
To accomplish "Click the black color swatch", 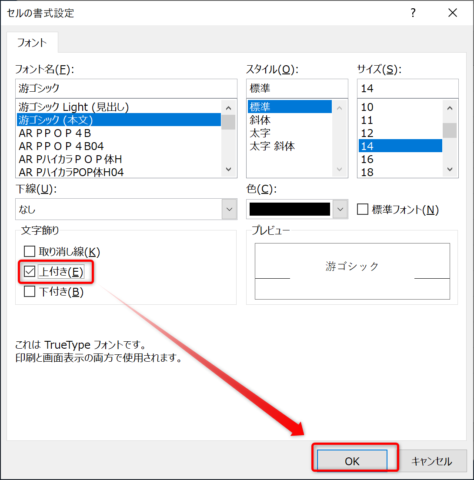I will pyautogui.click(x=290, y=209).
